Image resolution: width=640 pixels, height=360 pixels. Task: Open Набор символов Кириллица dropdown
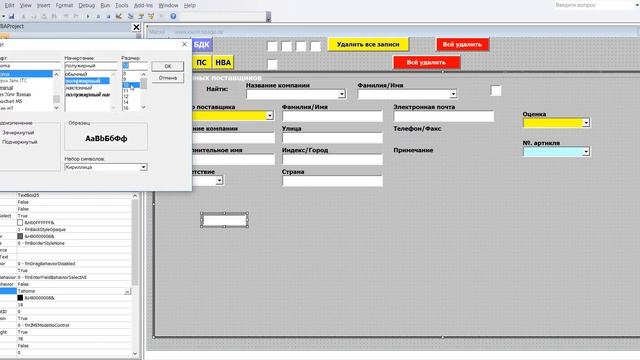143,167
